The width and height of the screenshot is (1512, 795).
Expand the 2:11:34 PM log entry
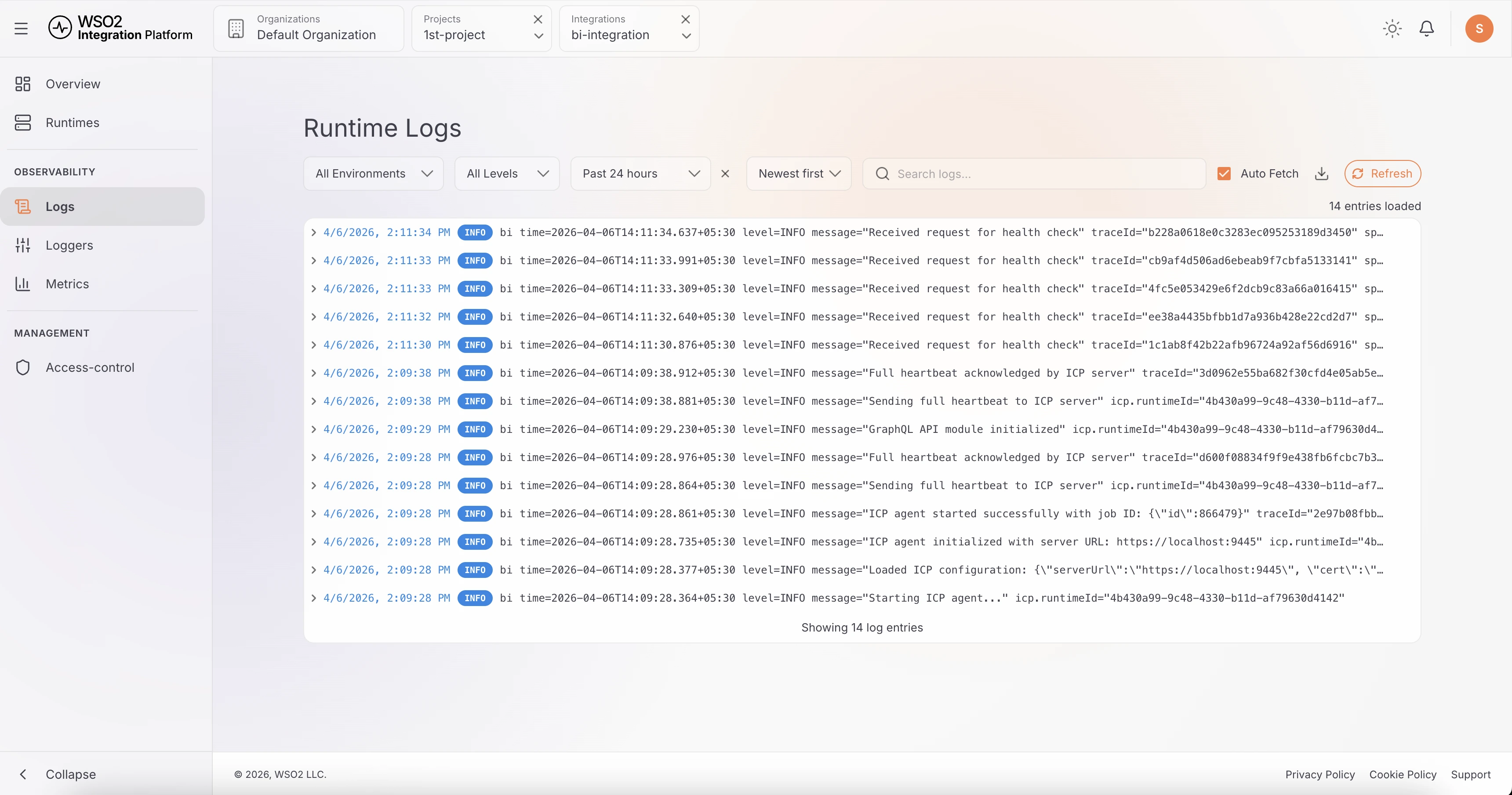313,232
